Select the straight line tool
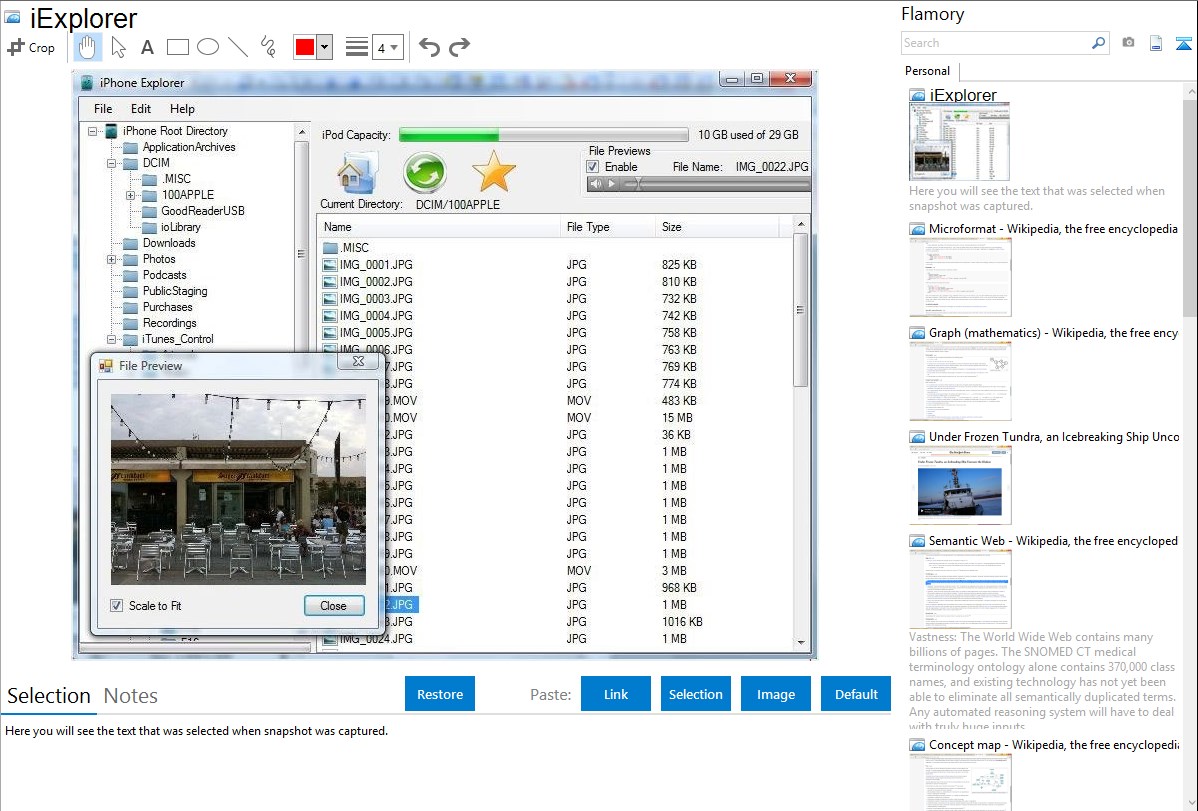Image resolution: width=1198 pixels, height=811 pixels. pos(238,47)
